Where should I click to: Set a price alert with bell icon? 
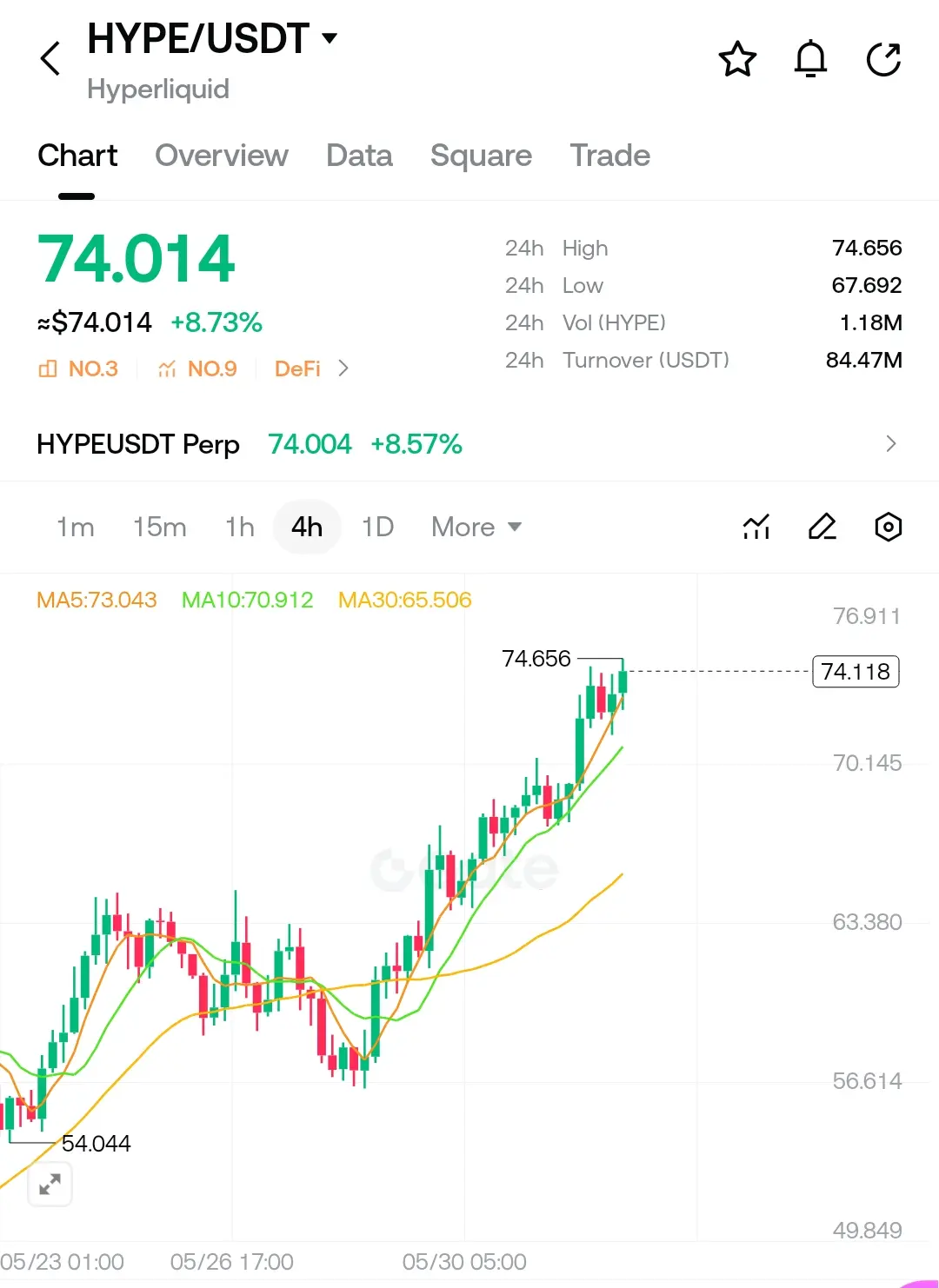point(810,59)
